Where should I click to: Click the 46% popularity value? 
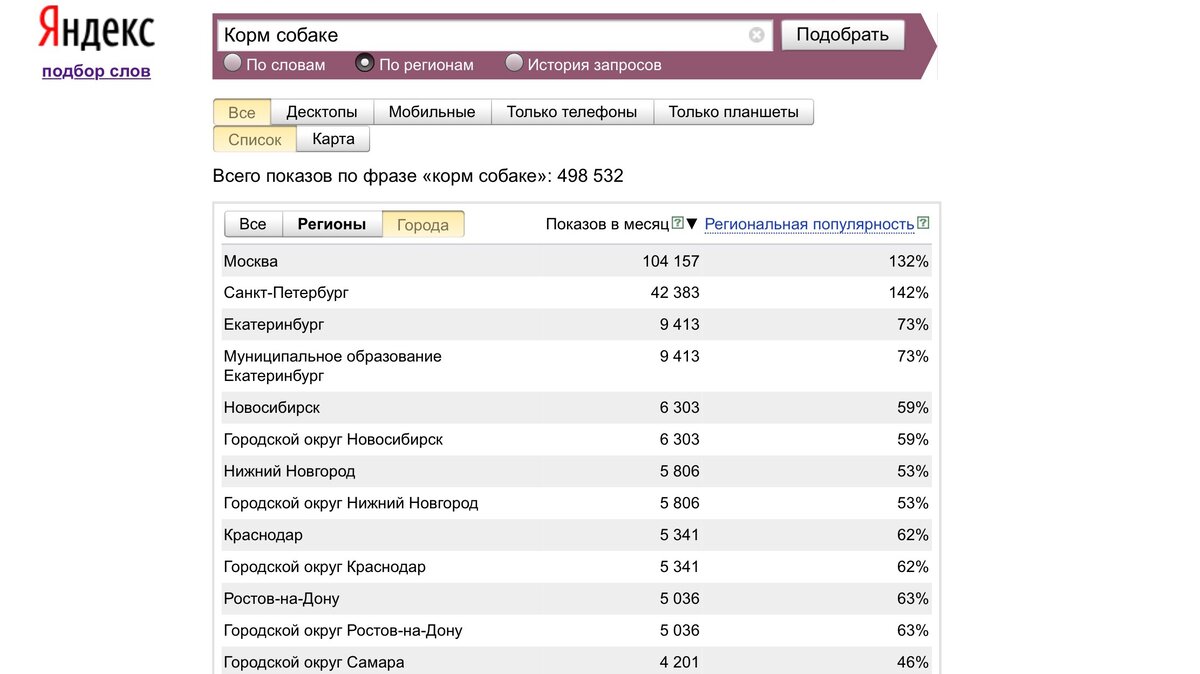913,662
